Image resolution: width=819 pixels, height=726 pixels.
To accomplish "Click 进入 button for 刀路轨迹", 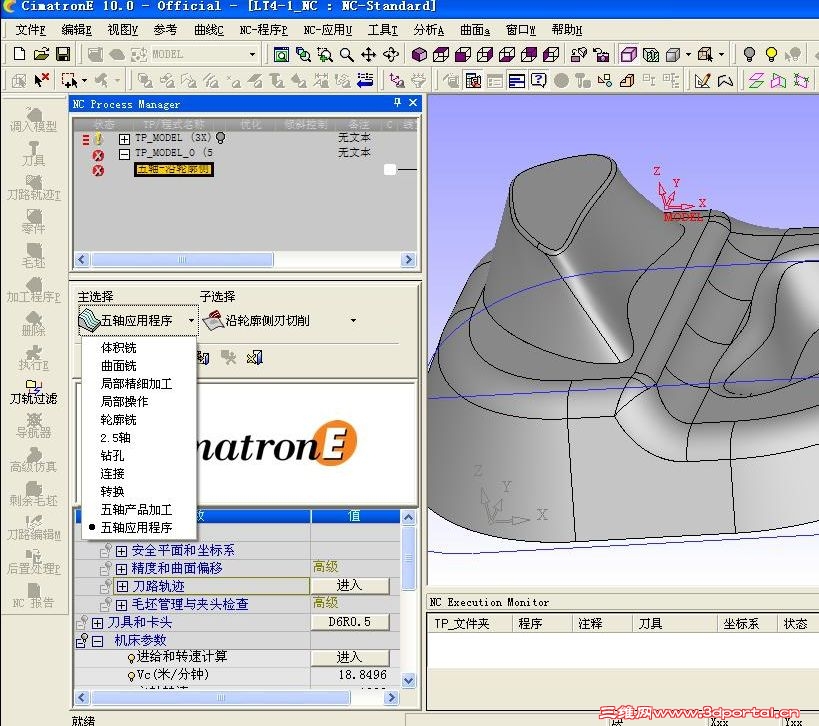I will (350, 586).
